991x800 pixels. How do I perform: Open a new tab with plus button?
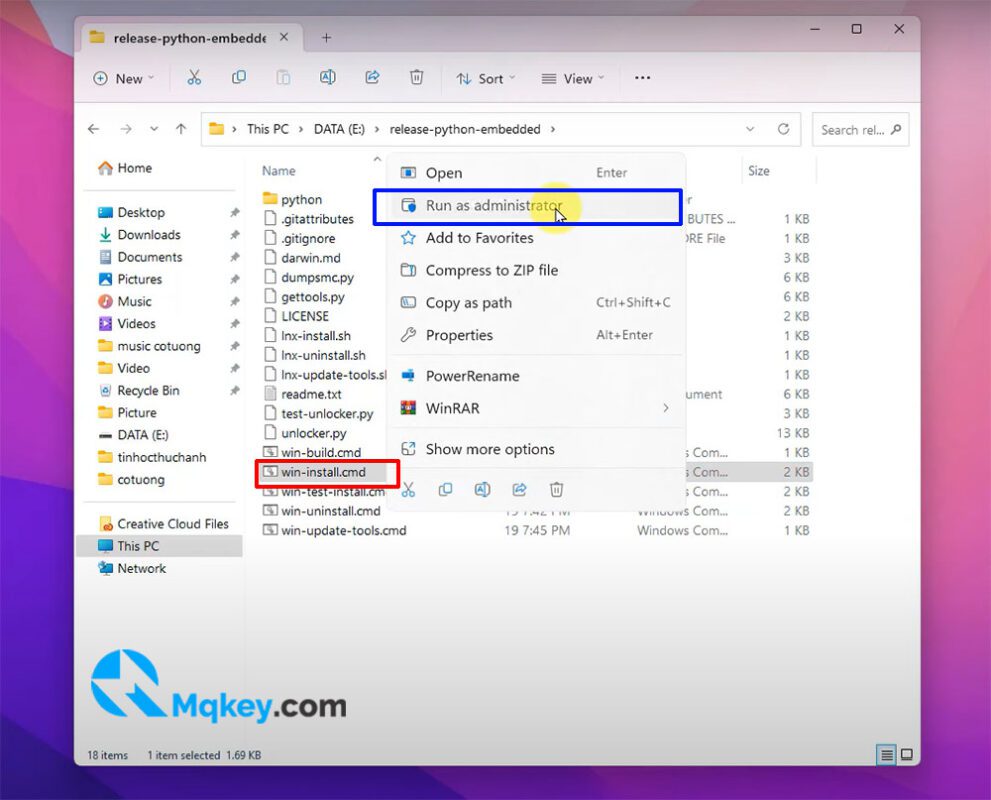(326, 38)
